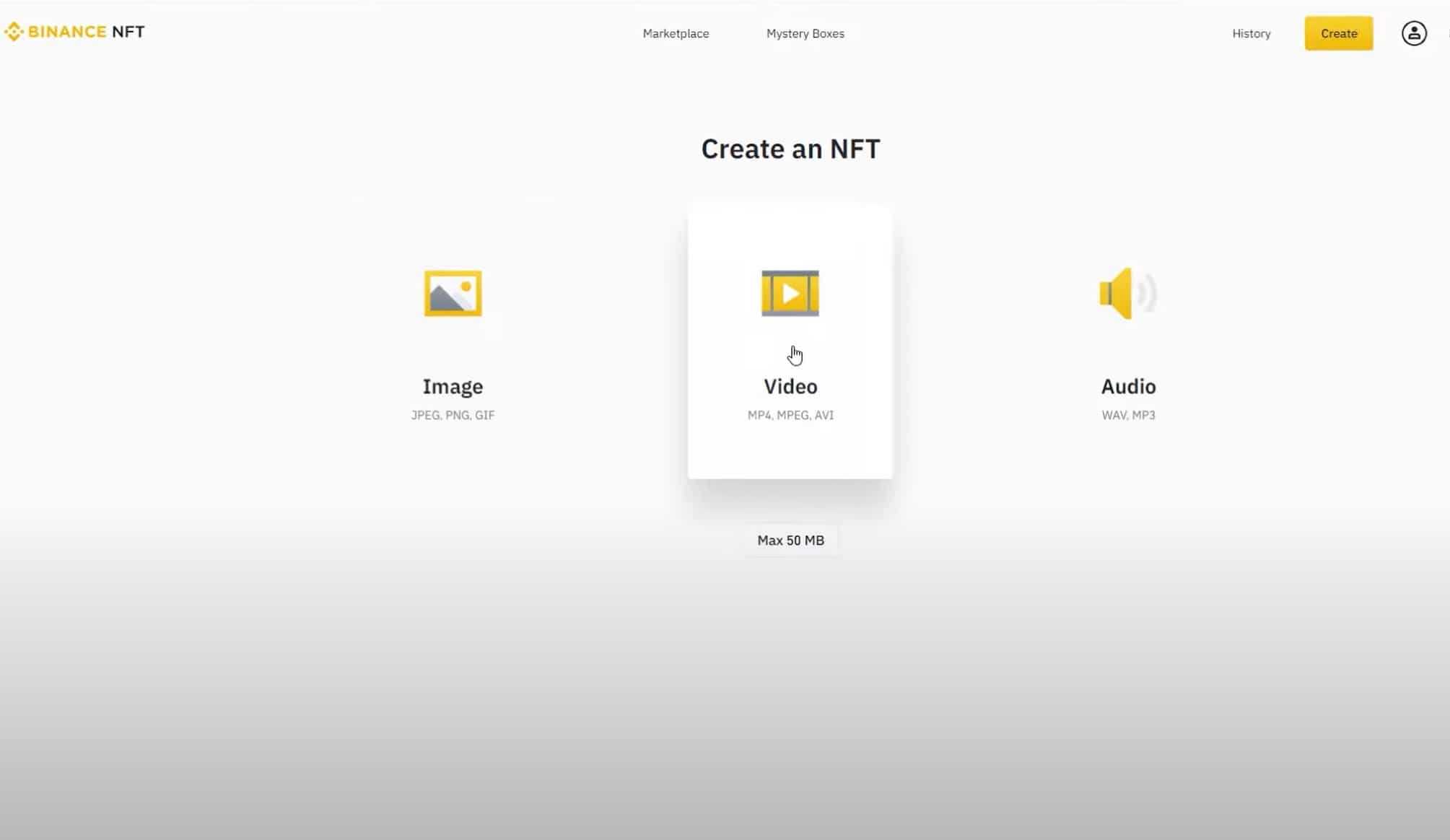Navigate to Mystery Boxes

pos(805,33)
